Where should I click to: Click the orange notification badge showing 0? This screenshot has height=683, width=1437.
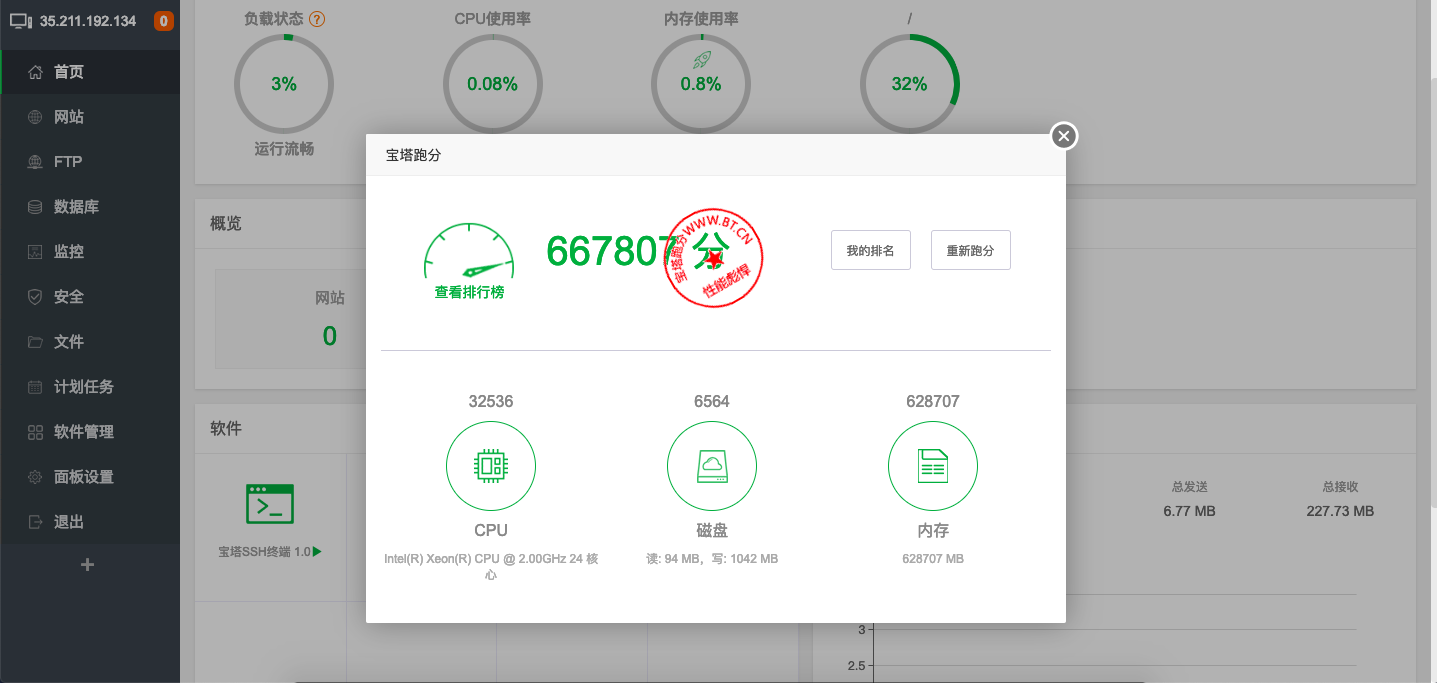(x=163, y=21)
